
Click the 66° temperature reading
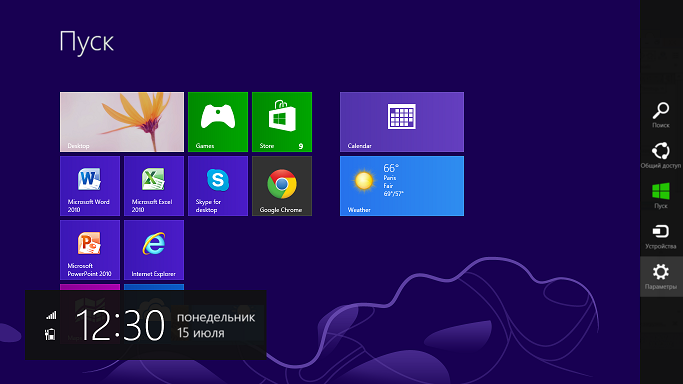[x=391, y=168]
